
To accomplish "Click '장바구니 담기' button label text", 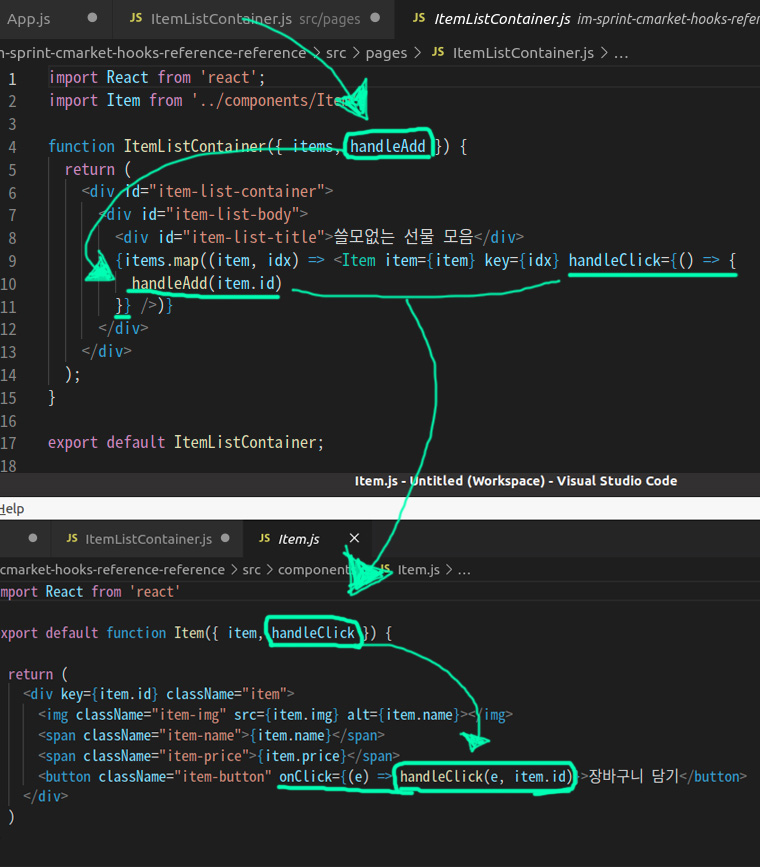I will (x=633, y=776).
